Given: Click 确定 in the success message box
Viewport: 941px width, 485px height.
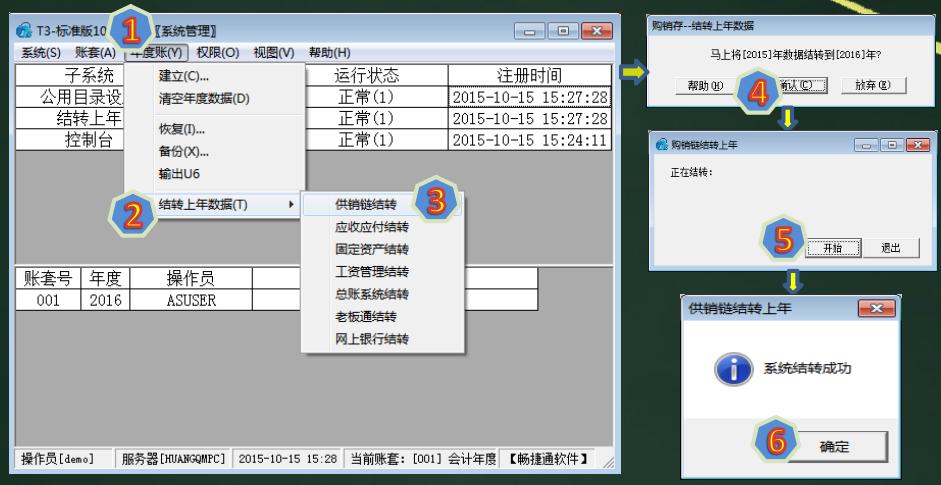Looking at the screenshot, I should (834, 447).
